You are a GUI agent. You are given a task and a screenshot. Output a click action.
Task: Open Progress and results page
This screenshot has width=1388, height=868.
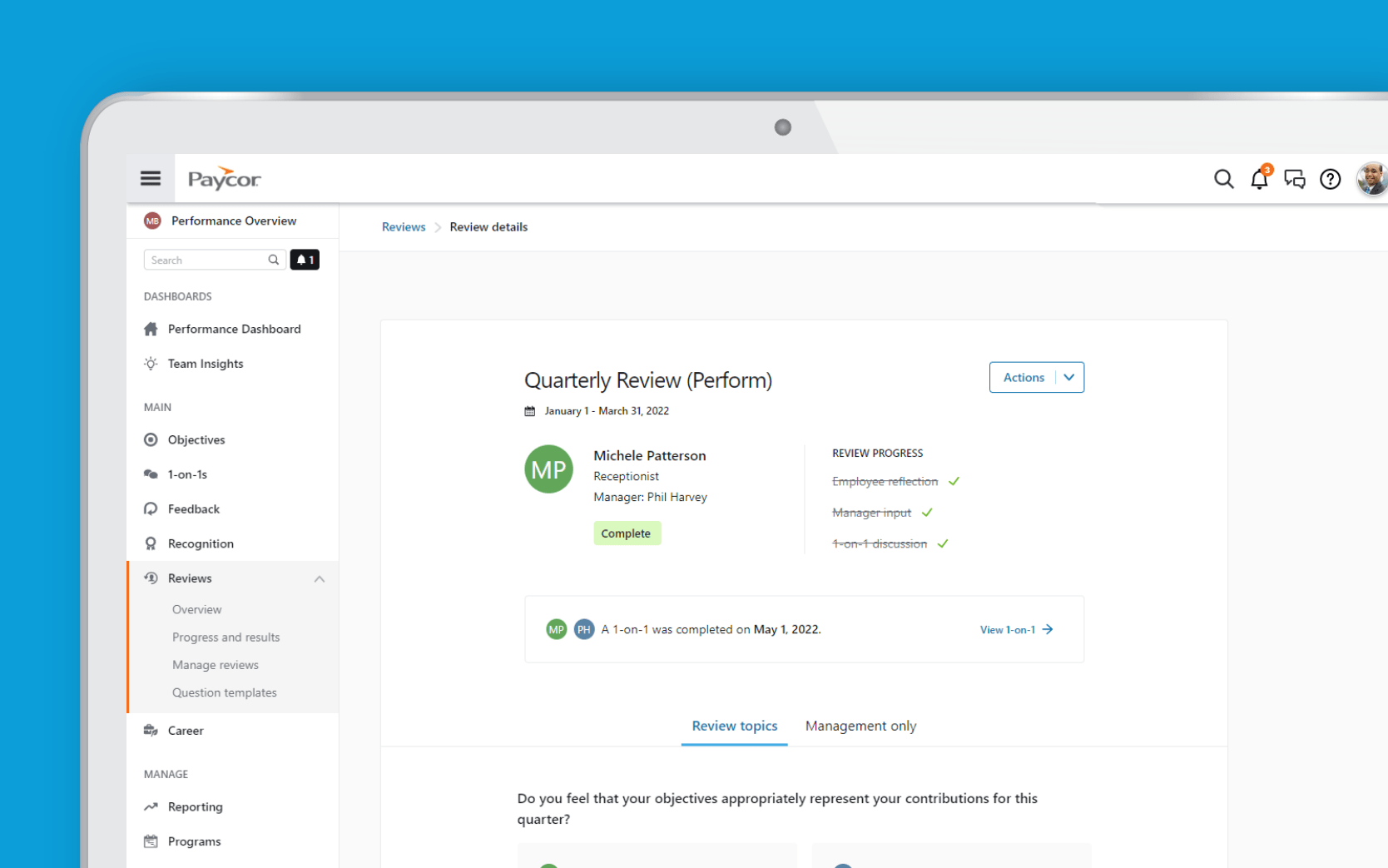tap(226, 637)
